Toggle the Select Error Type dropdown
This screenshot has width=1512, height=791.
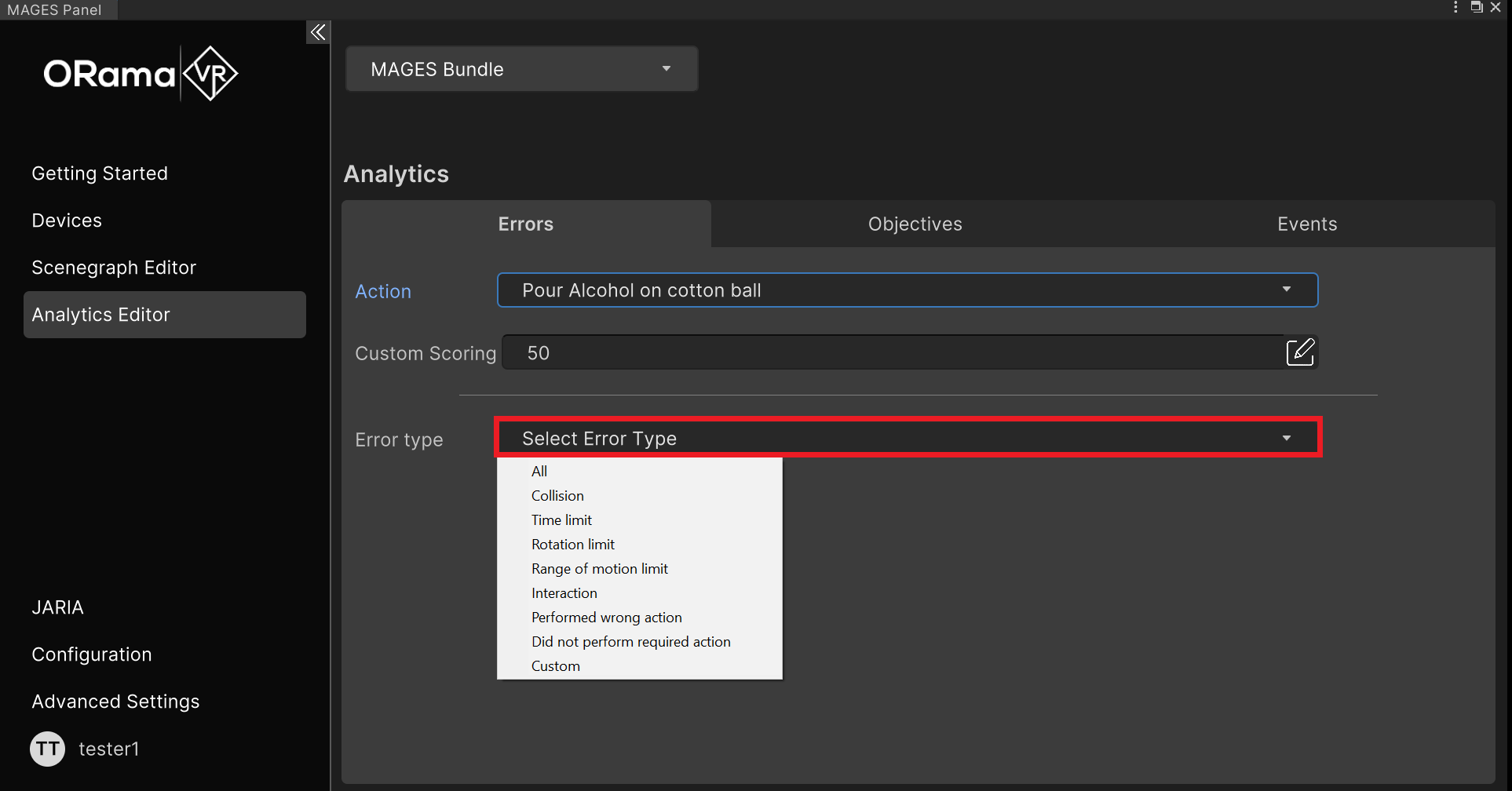point(907,438)
